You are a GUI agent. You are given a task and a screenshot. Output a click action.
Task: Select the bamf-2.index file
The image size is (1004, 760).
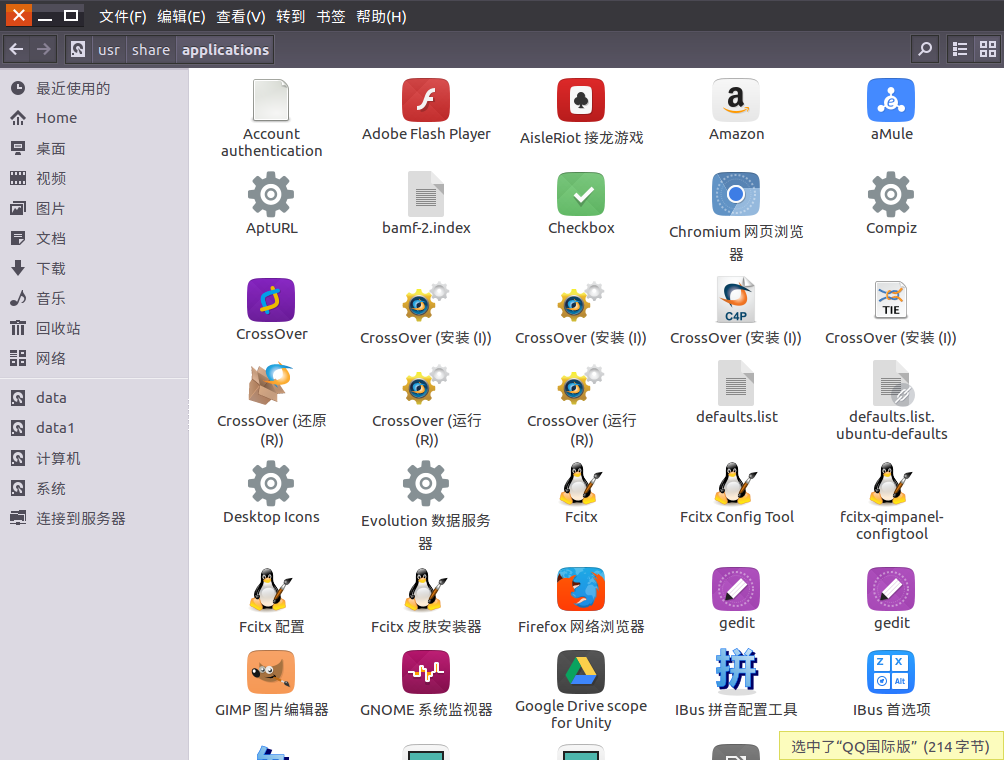[x=426, y=194]
